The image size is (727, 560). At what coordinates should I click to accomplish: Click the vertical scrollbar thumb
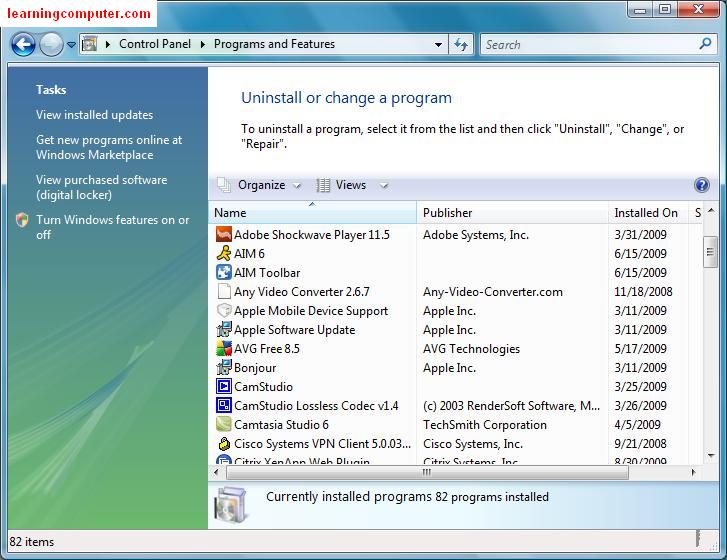click(710, 252)
